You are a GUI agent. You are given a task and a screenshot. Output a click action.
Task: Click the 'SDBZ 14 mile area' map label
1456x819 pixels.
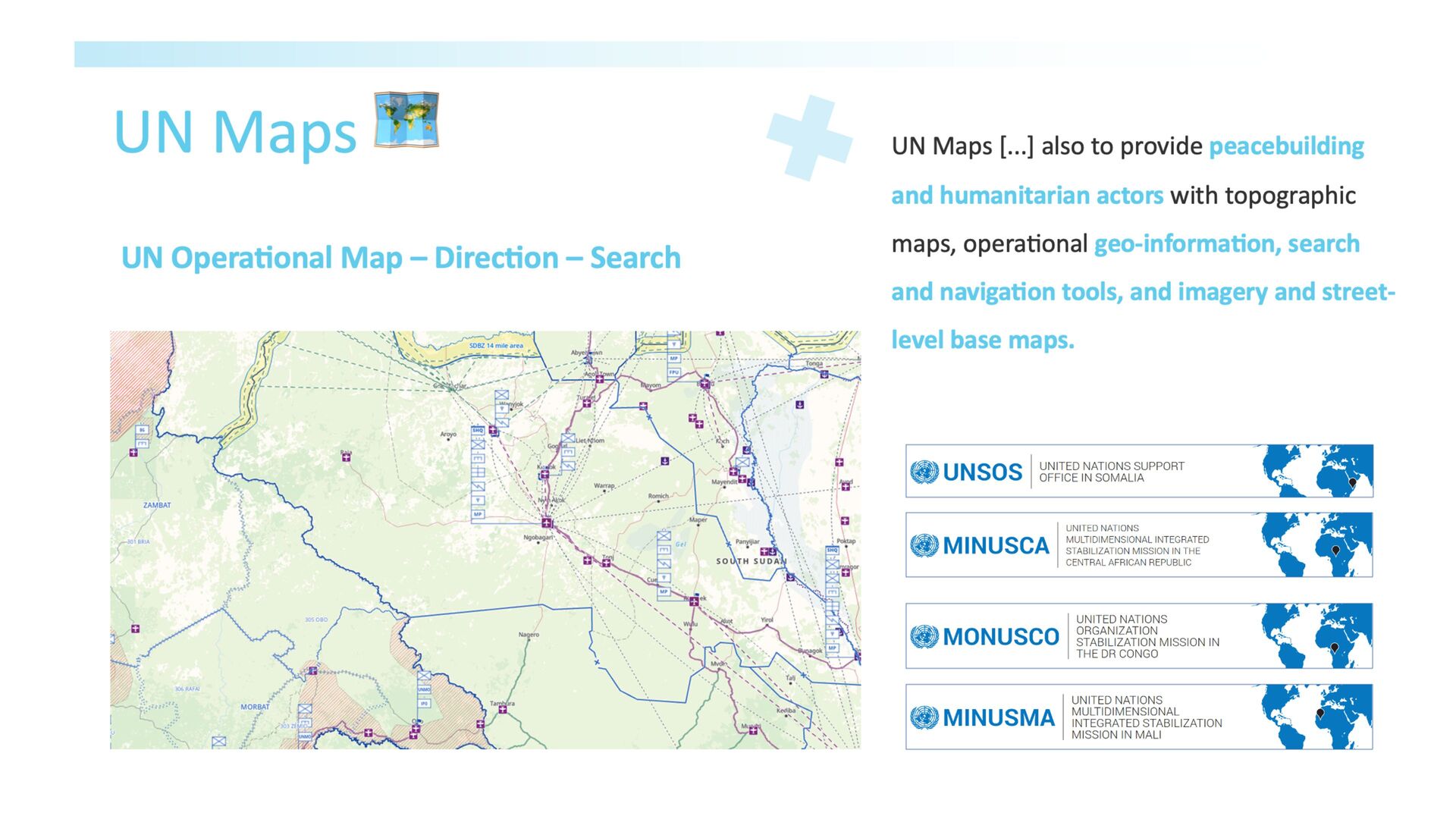[495, 346]
